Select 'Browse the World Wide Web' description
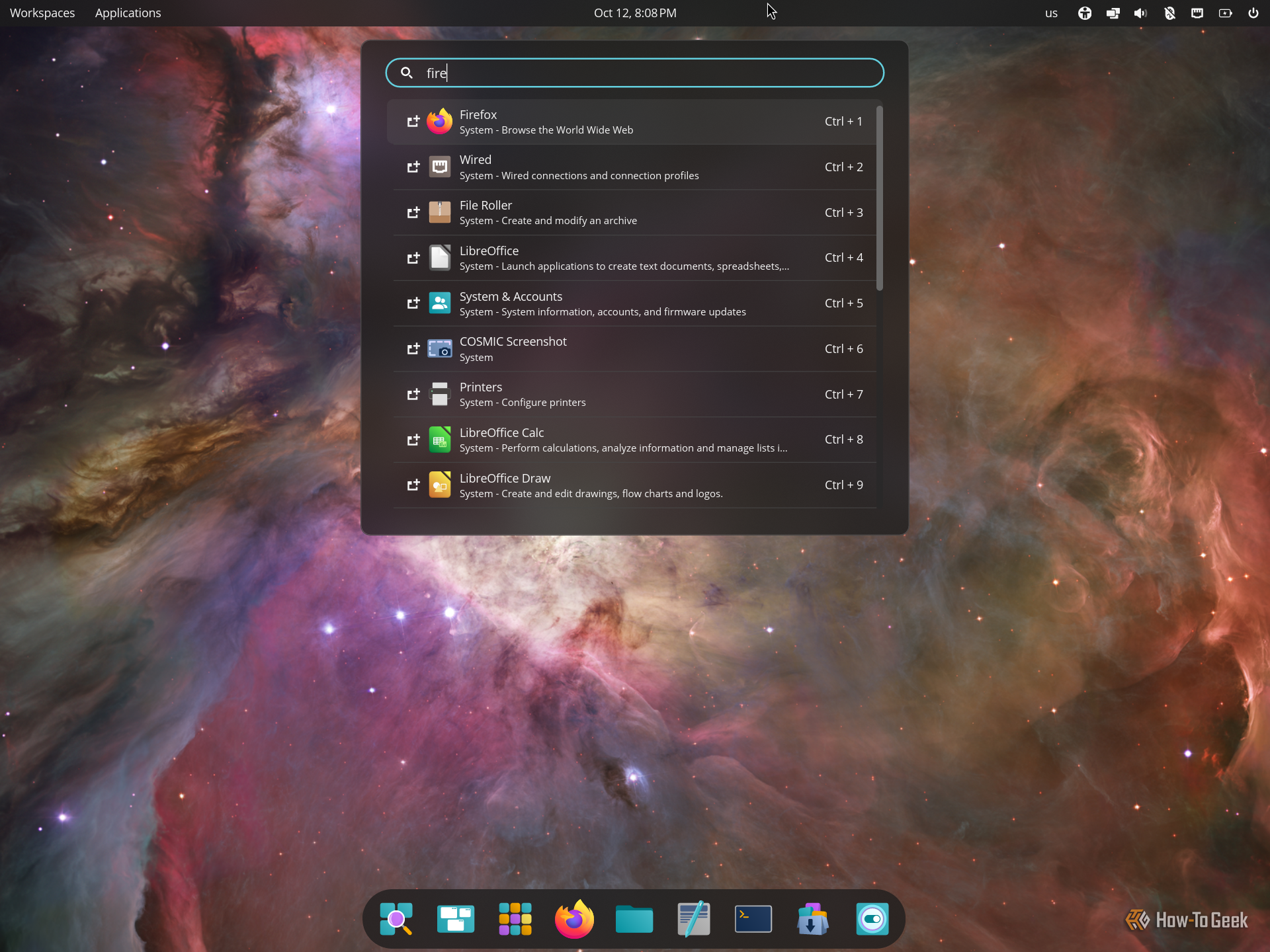This screenshot has height=952, width=1270. pyautogui.click(x=568, y=130)
